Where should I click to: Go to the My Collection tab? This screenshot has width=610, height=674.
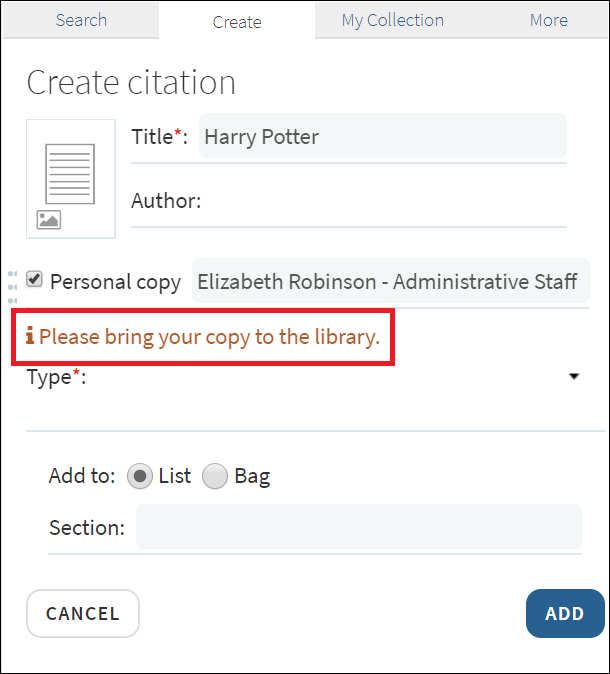[x=392, y=20]
